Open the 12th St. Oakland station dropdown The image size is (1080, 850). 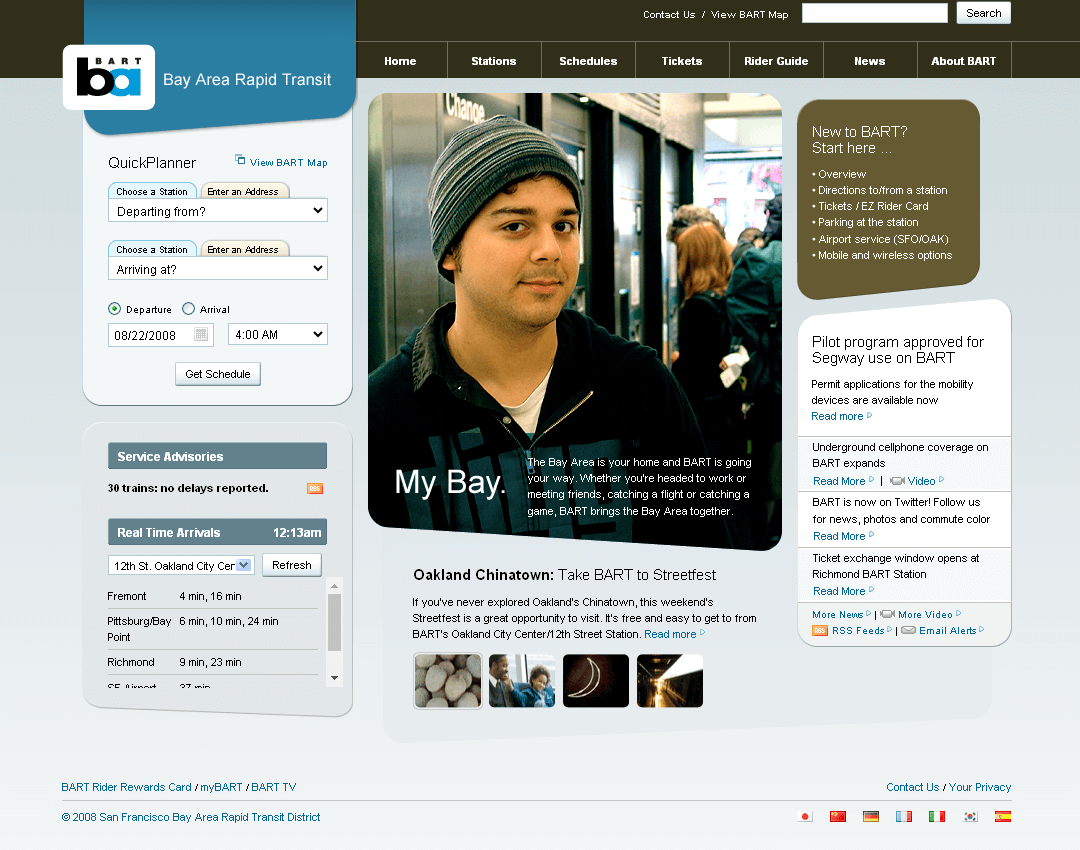click(x=181, y=566)
